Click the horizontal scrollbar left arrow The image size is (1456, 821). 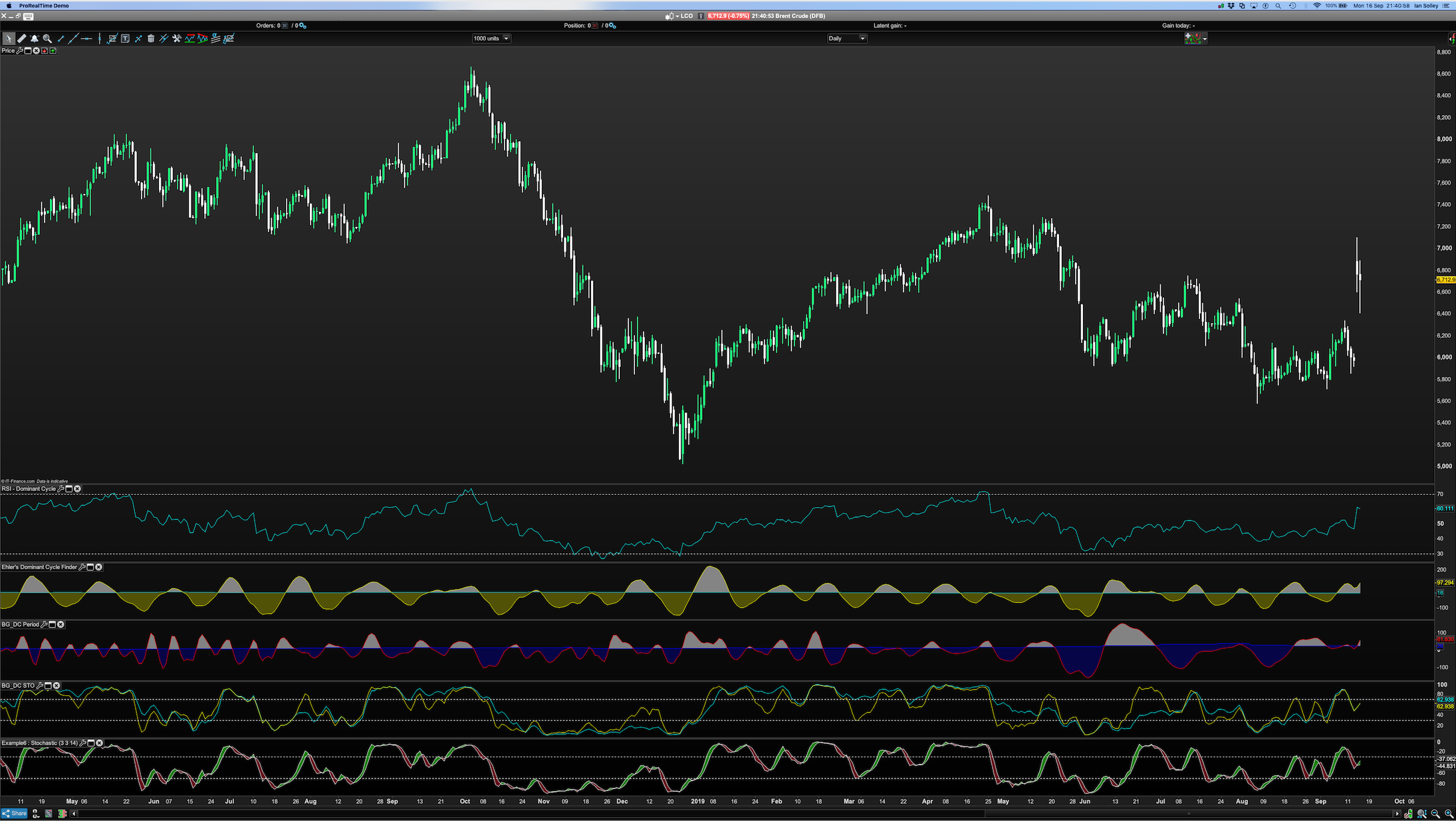point(74,814)
